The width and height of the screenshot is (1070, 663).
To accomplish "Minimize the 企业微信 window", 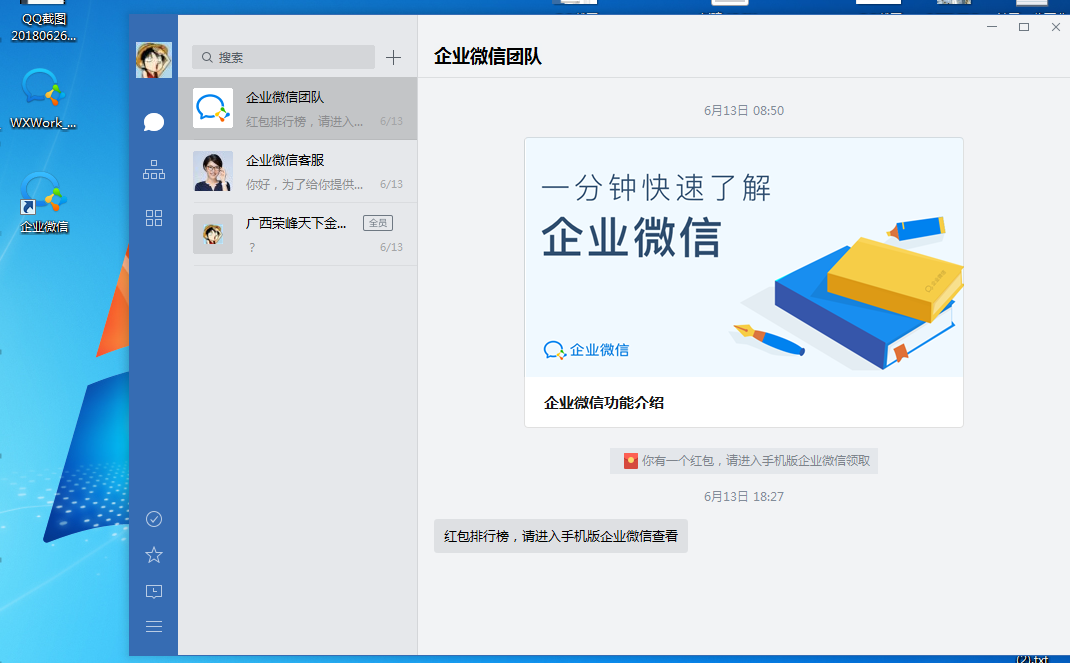I will 992,27.
